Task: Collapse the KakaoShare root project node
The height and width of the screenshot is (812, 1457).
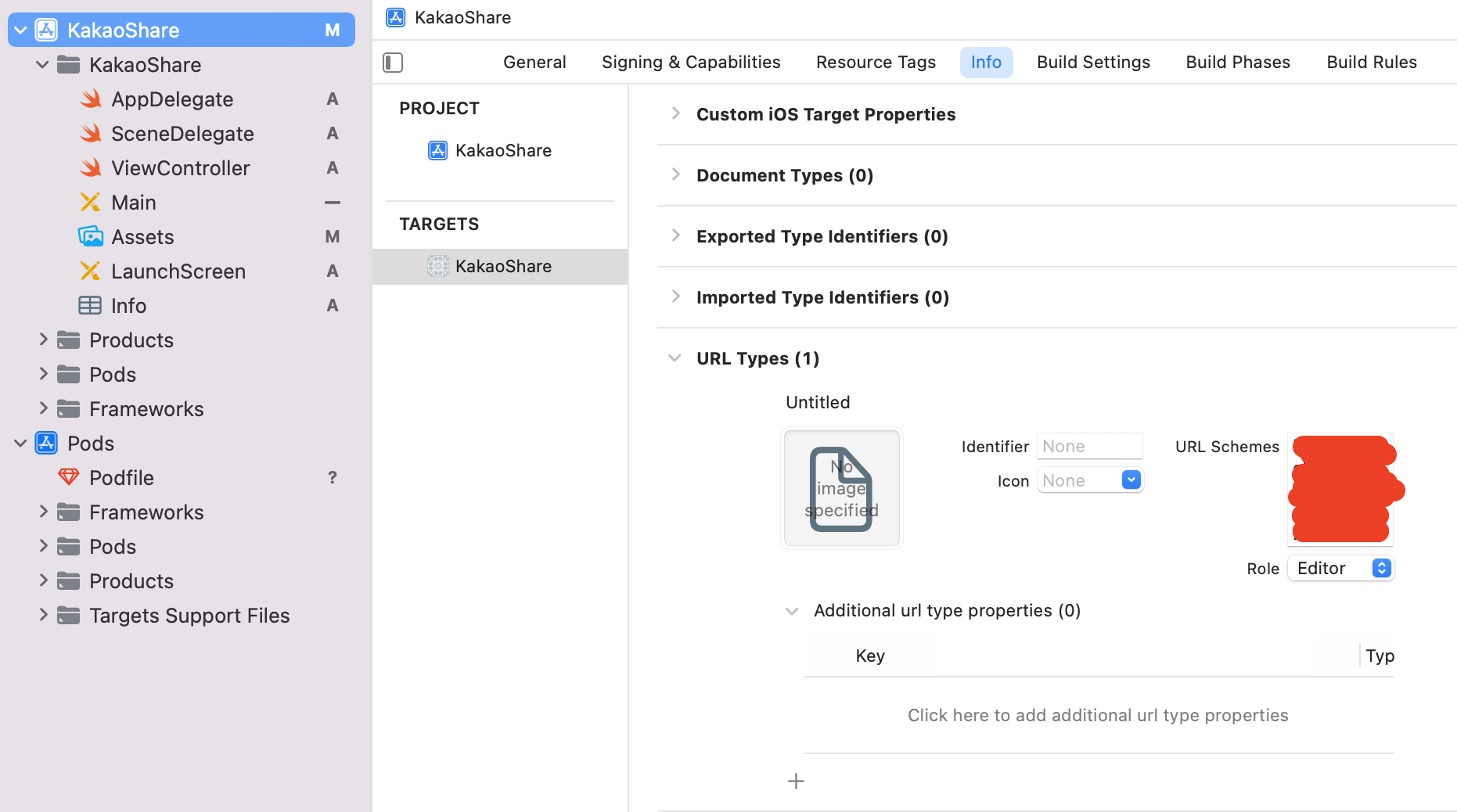Action: pyautogui.click(x=20, y=30)
